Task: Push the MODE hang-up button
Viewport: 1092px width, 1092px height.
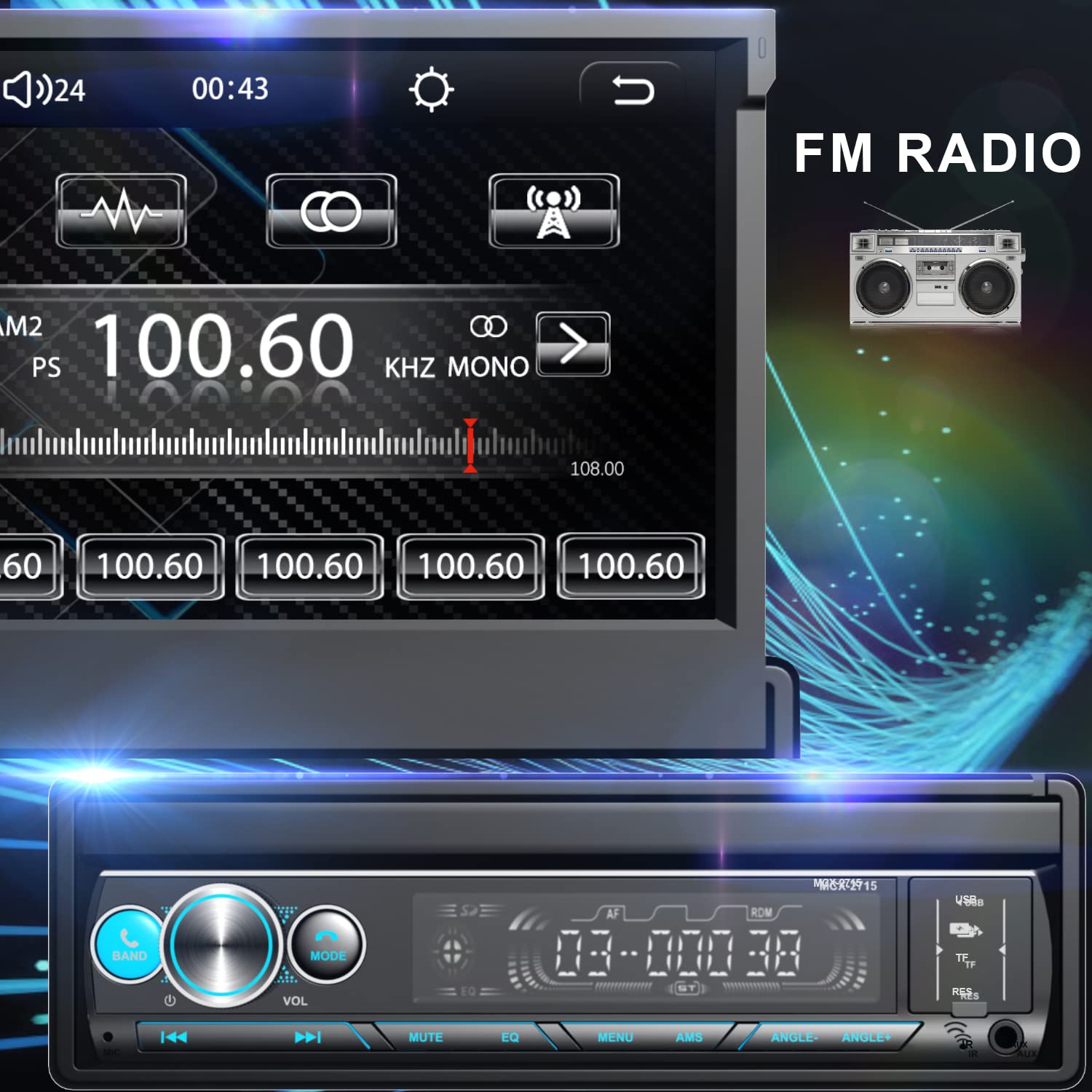Action: (328, 944)
